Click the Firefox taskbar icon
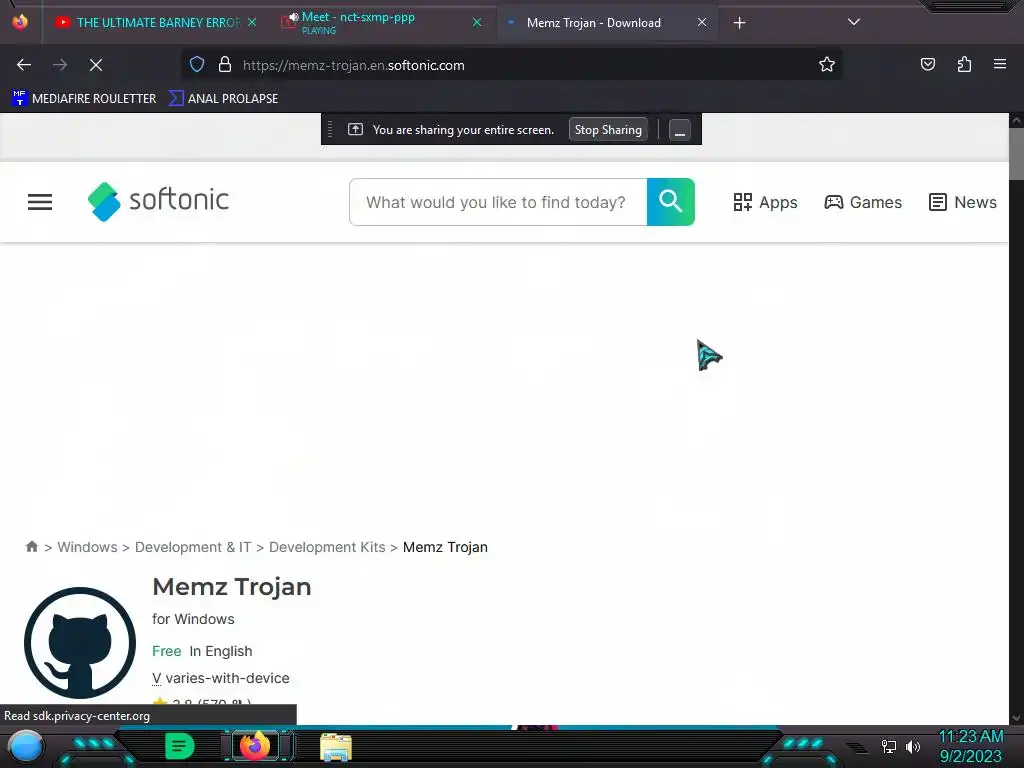 pyautogui.click(x=255, y=746)
